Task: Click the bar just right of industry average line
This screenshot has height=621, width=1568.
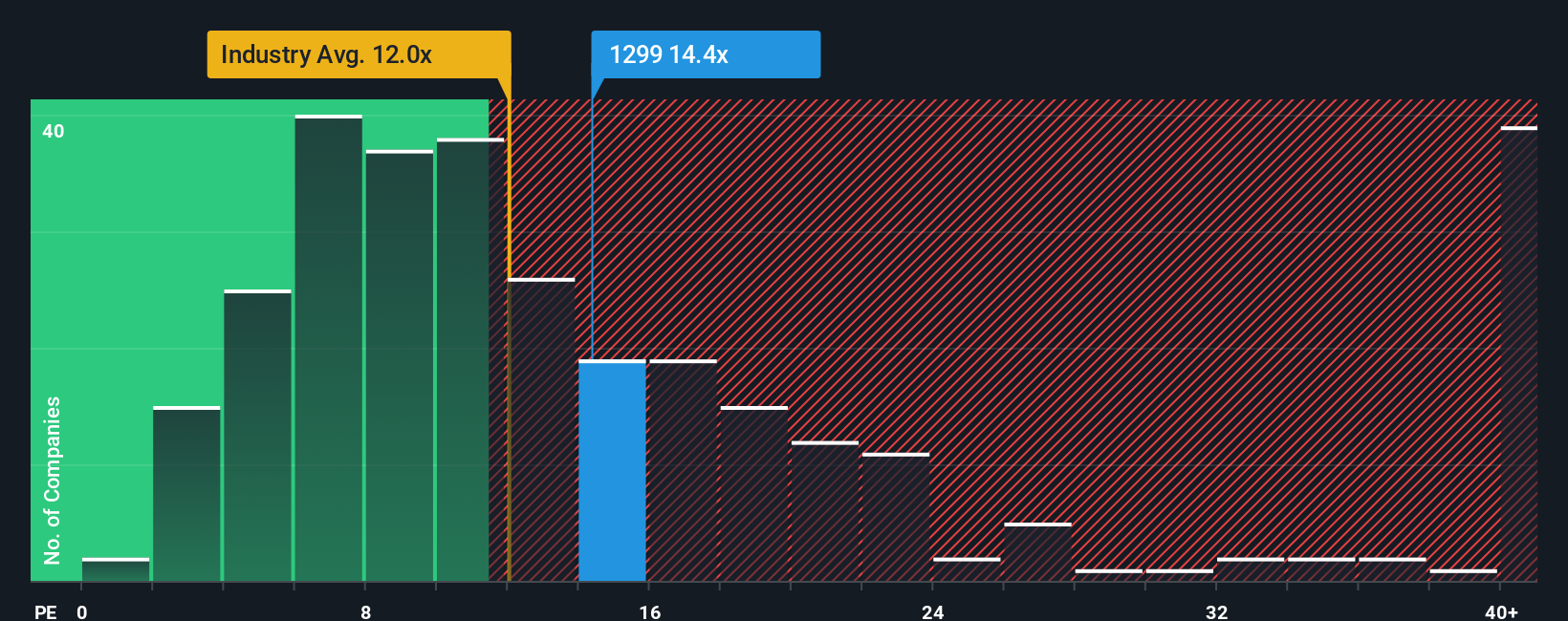Action: click(x=541, y=429)
